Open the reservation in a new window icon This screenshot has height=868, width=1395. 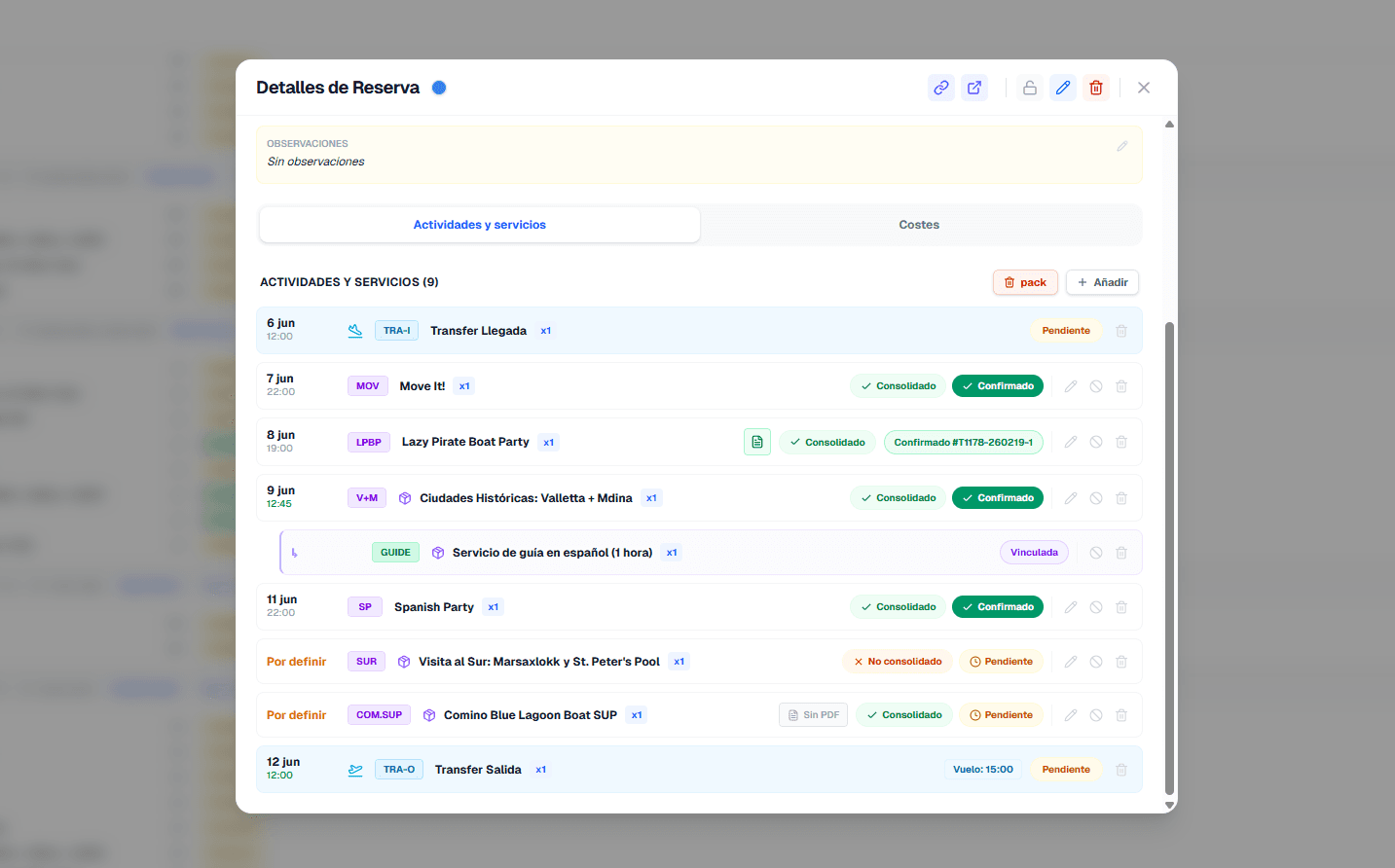click(x=974, y=88)
